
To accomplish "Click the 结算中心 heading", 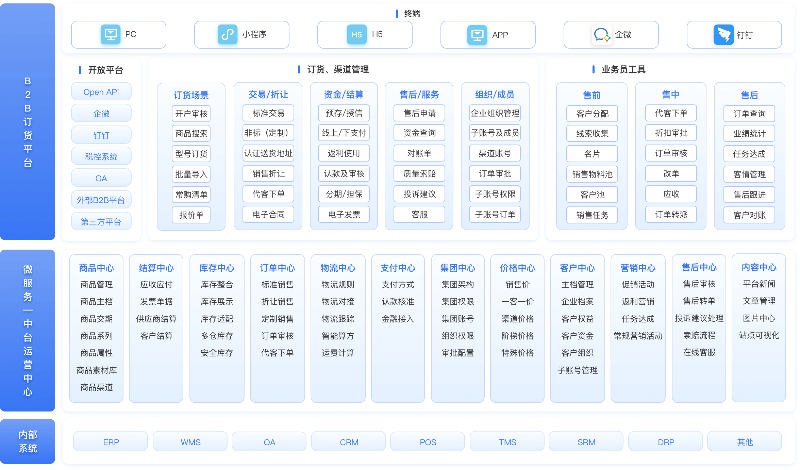I will pos(156,268).
